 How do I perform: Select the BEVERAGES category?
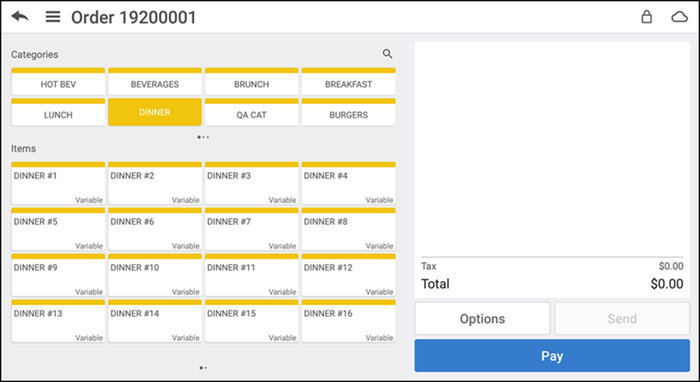click(x=155, y=82)
